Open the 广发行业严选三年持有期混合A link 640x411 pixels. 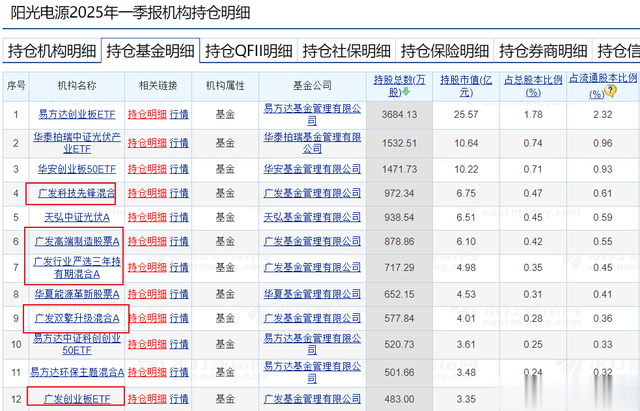pyautogui.click(x=77, y=267)
